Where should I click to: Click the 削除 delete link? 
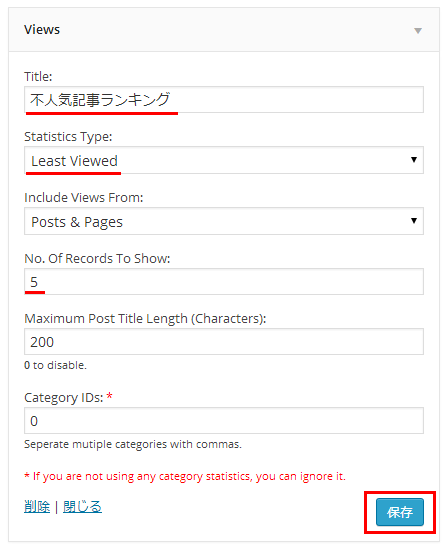(37, 506)
